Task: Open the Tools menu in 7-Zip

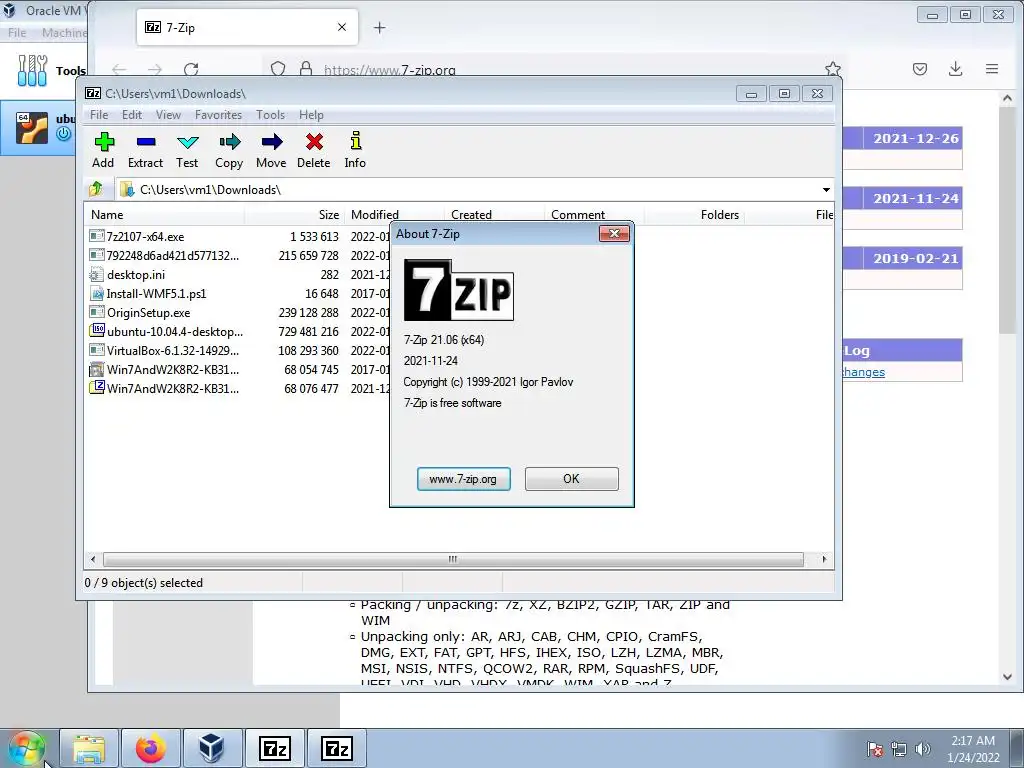Action: [x=270, y=115]
